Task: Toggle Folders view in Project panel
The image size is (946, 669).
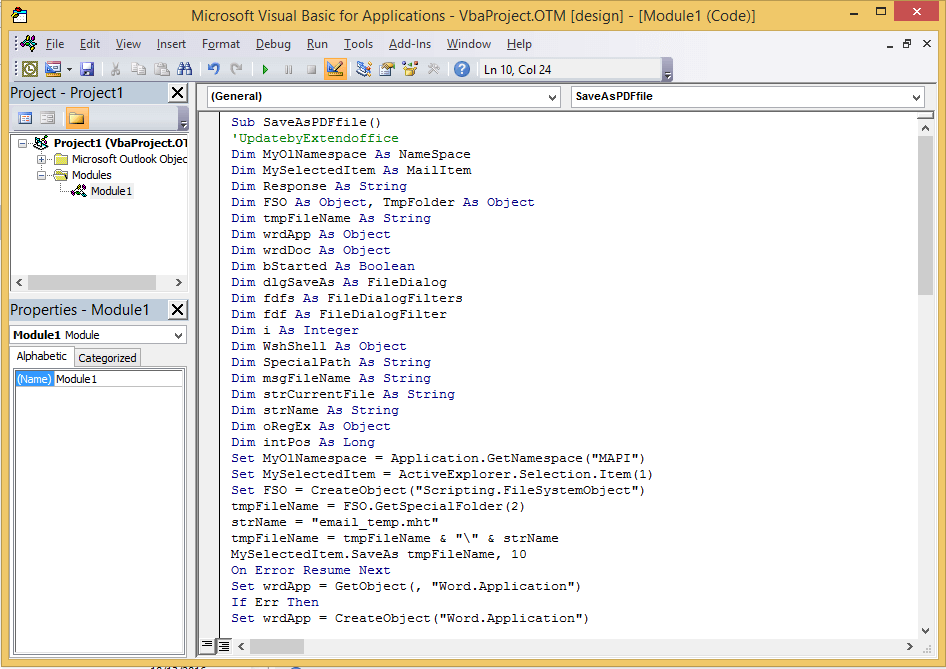Action: [76, 118]
